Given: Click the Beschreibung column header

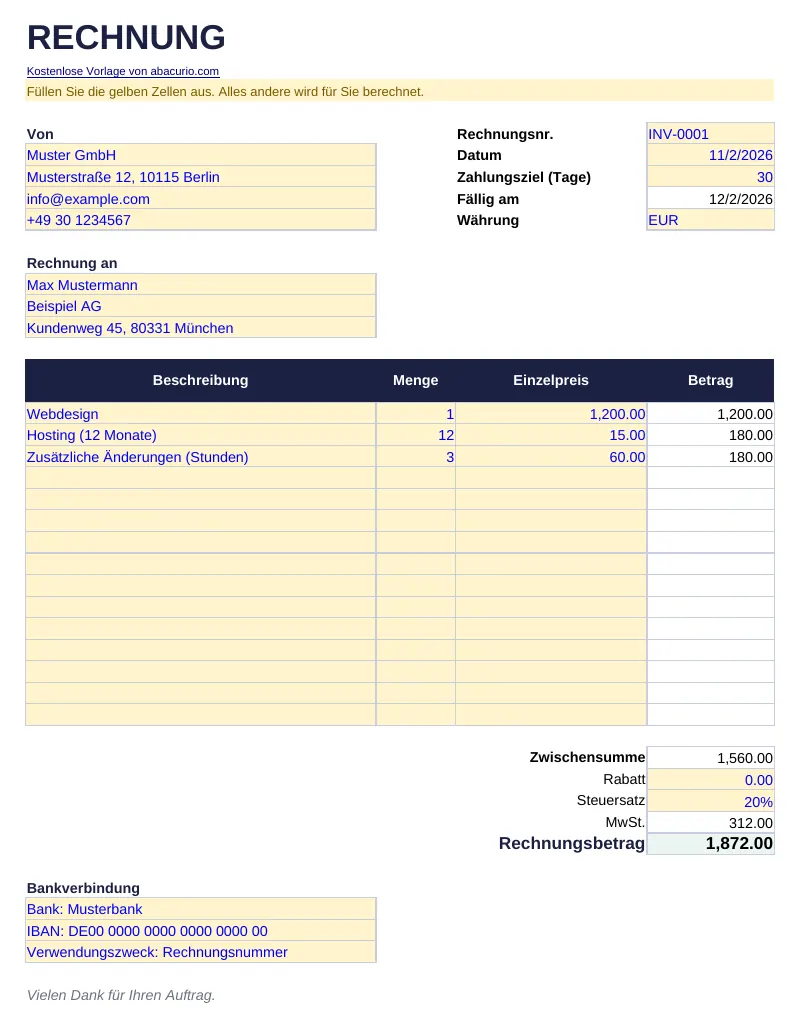Looking at the screenshot, I should click(x=200, y=380).
